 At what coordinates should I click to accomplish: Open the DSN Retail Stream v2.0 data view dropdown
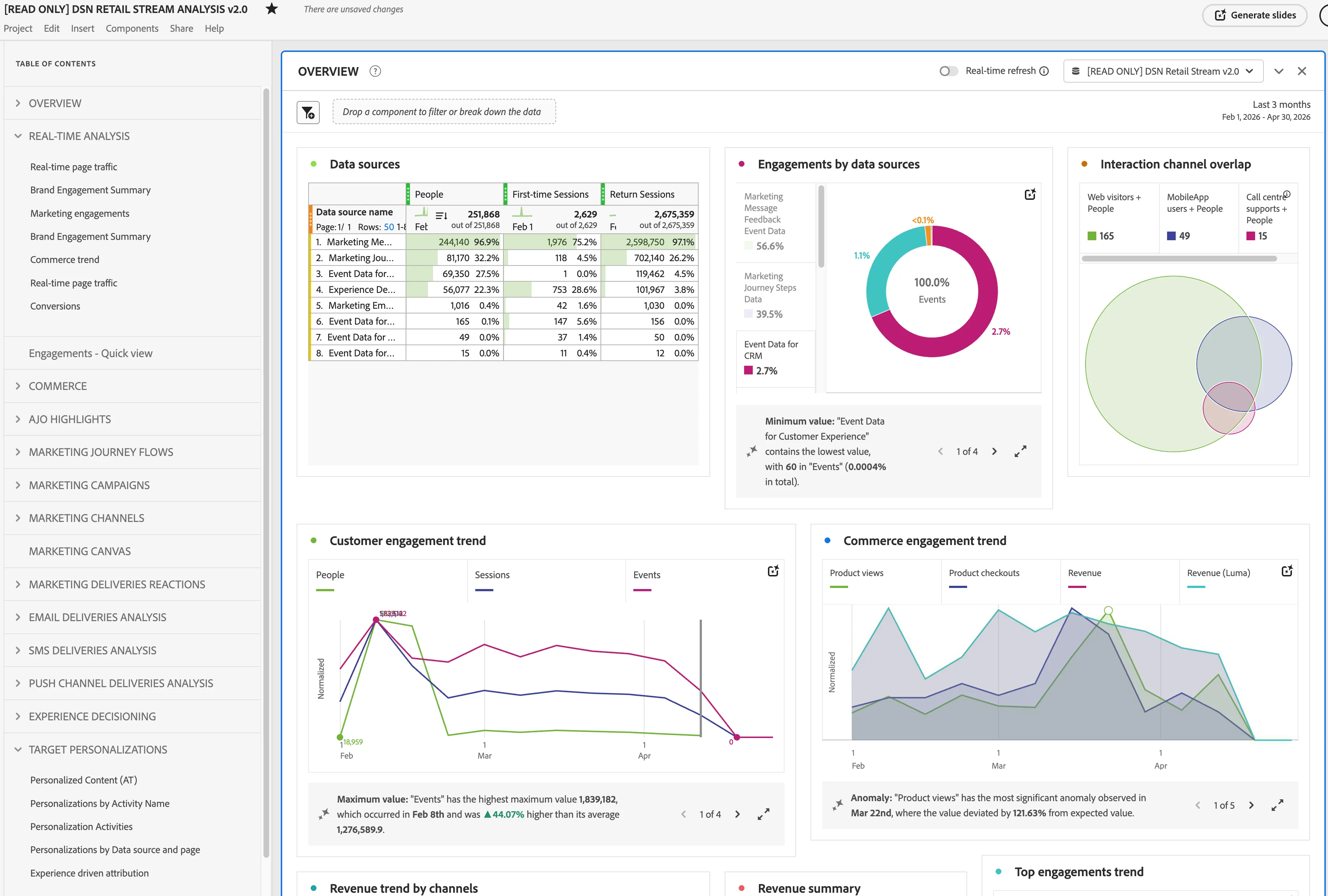coord(1163,71)
